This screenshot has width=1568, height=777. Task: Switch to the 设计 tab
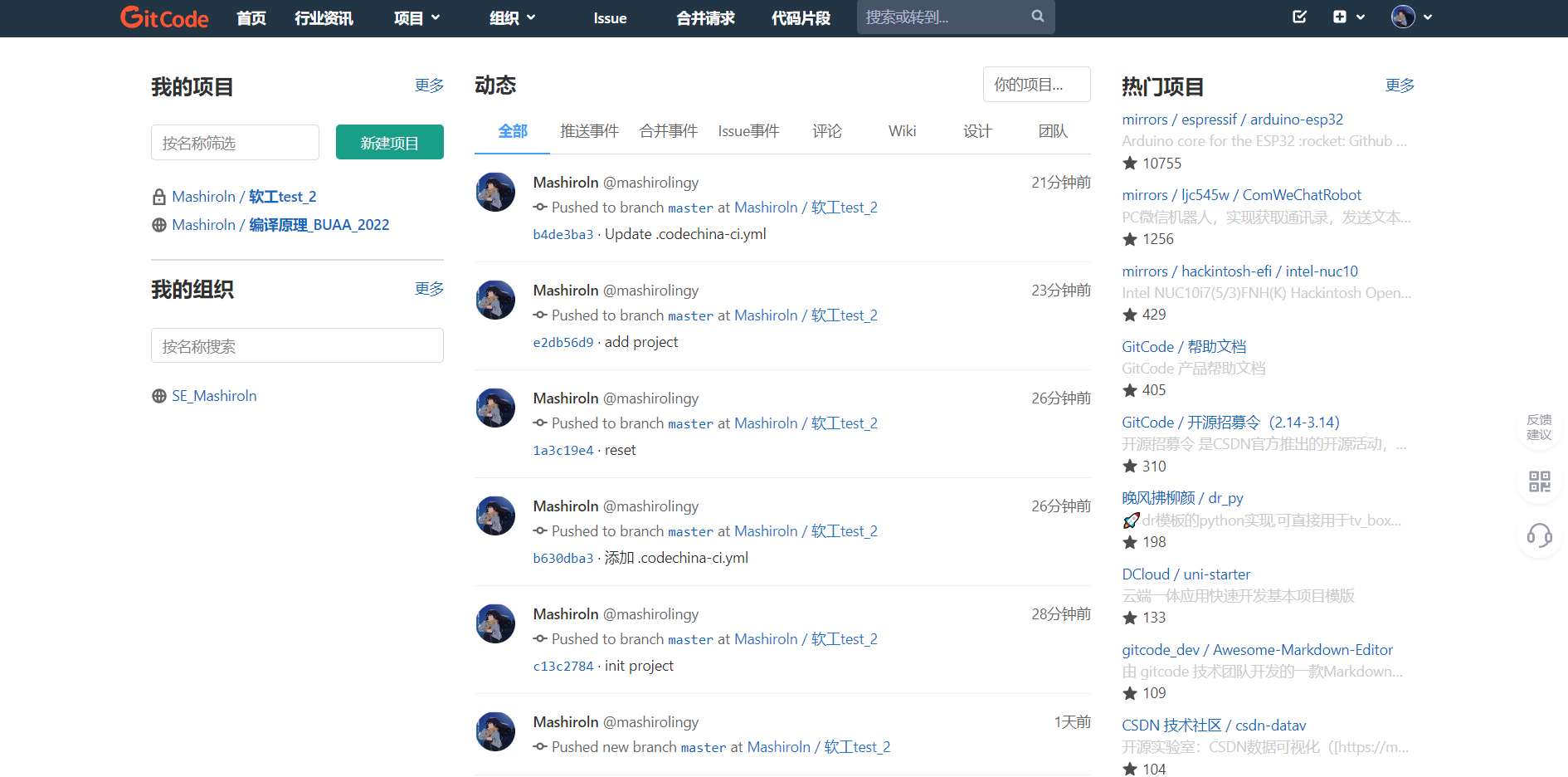point(977,131)
